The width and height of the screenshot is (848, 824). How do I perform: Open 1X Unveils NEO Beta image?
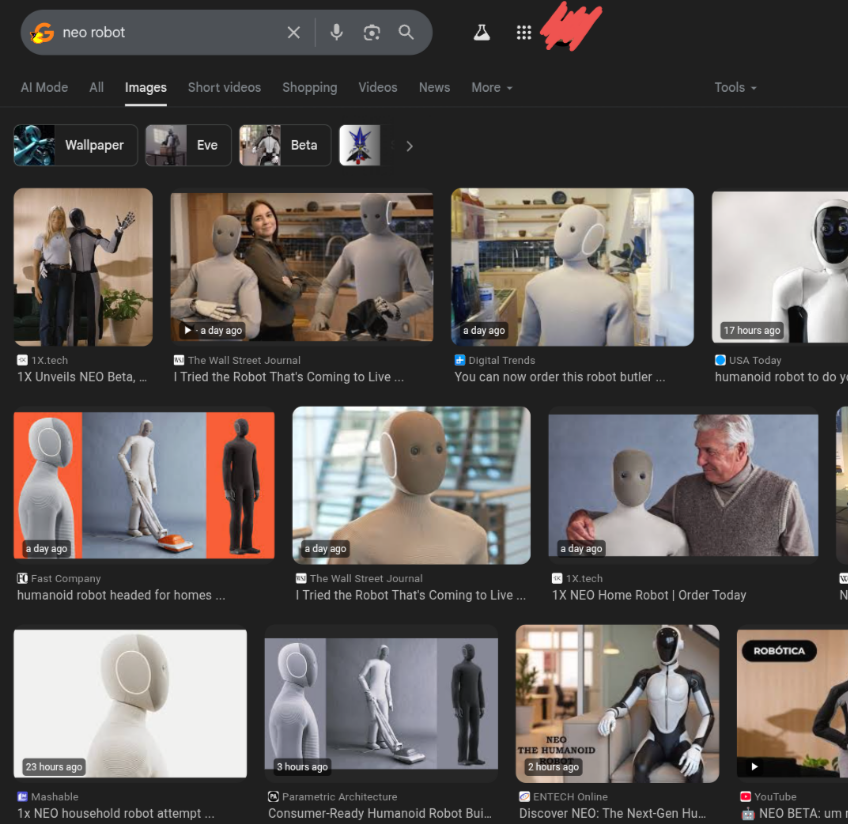[83, 267]
